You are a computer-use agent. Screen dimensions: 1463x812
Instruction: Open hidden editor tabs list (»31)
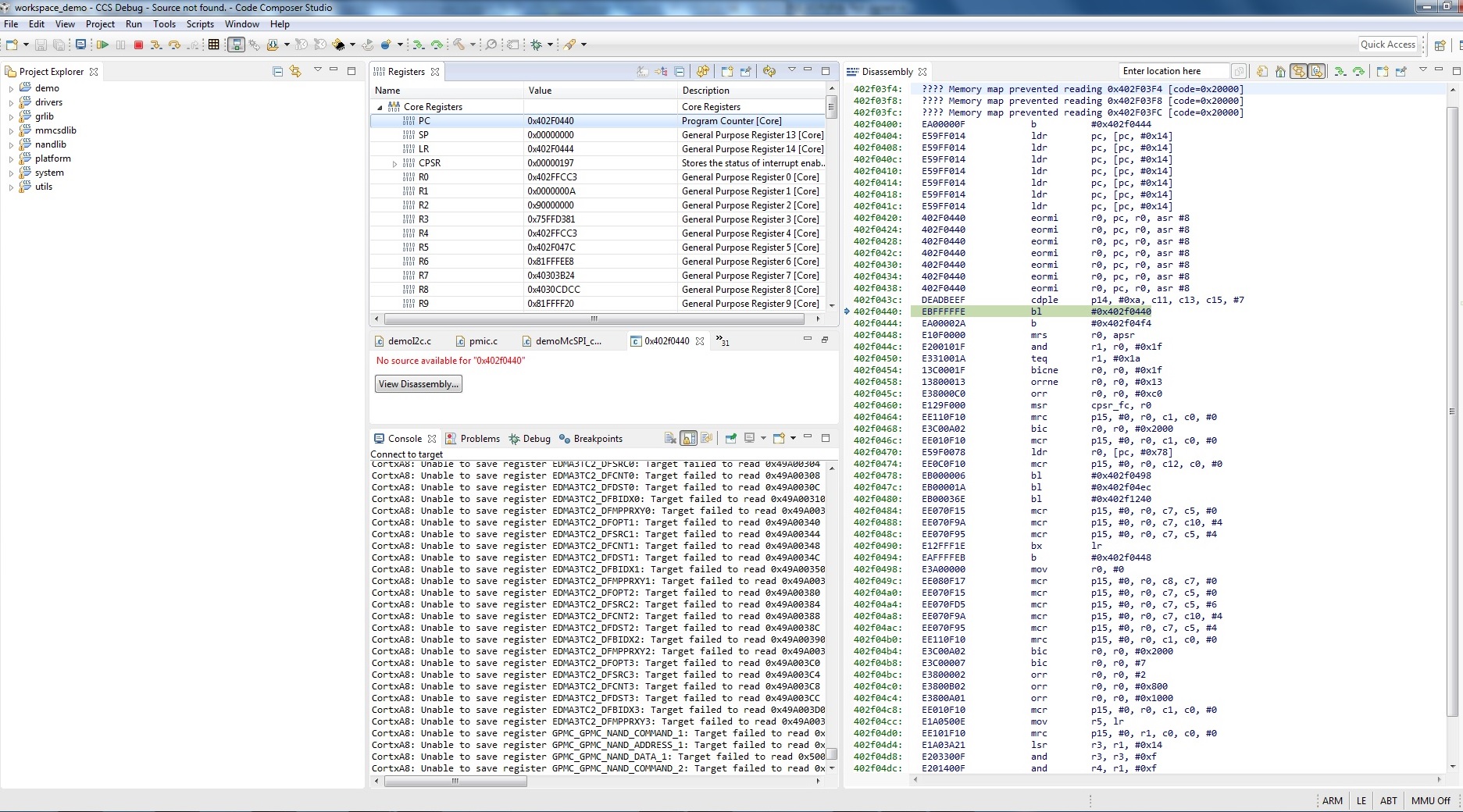pos(723,341)
